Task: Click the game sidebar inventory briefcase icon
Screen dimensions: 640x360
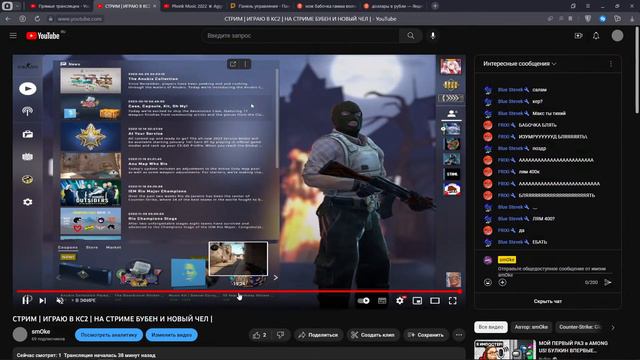Action: 27,134
